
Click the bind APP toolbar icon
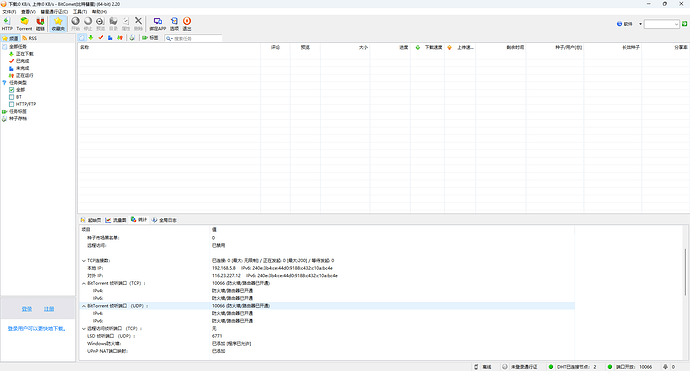pos(158,23)
